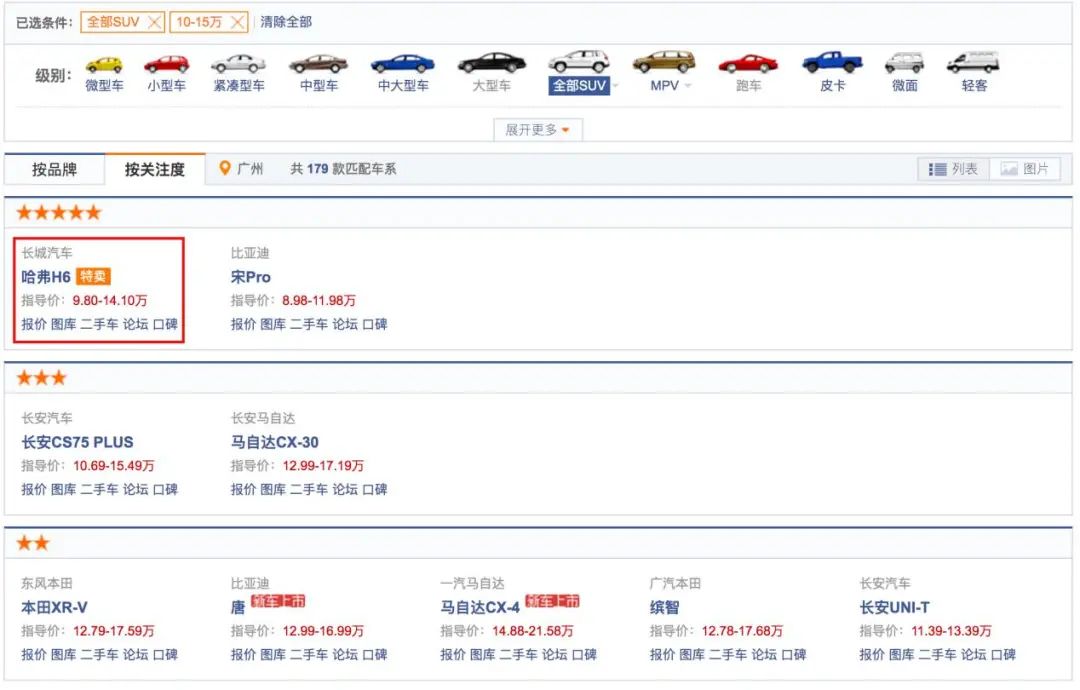This screenshot has height=690, width=1080.
Task: Click 图库 under 长安CS75 PLUS
Action: pos(63,489)
